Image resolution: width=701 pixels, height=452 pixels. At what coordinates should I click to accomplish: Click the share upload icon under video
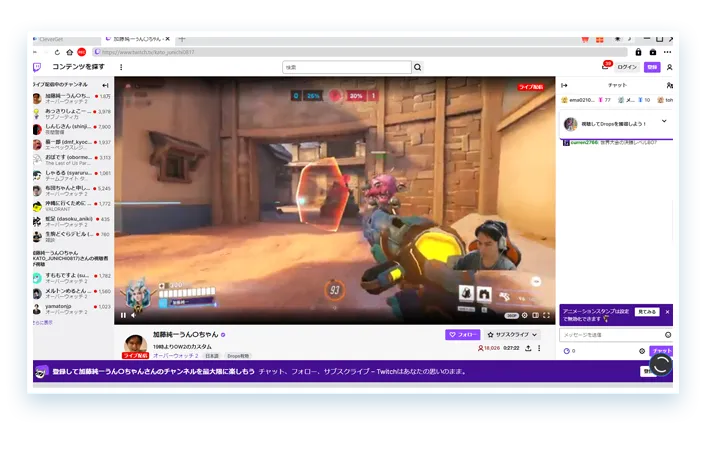coord(528,348)
